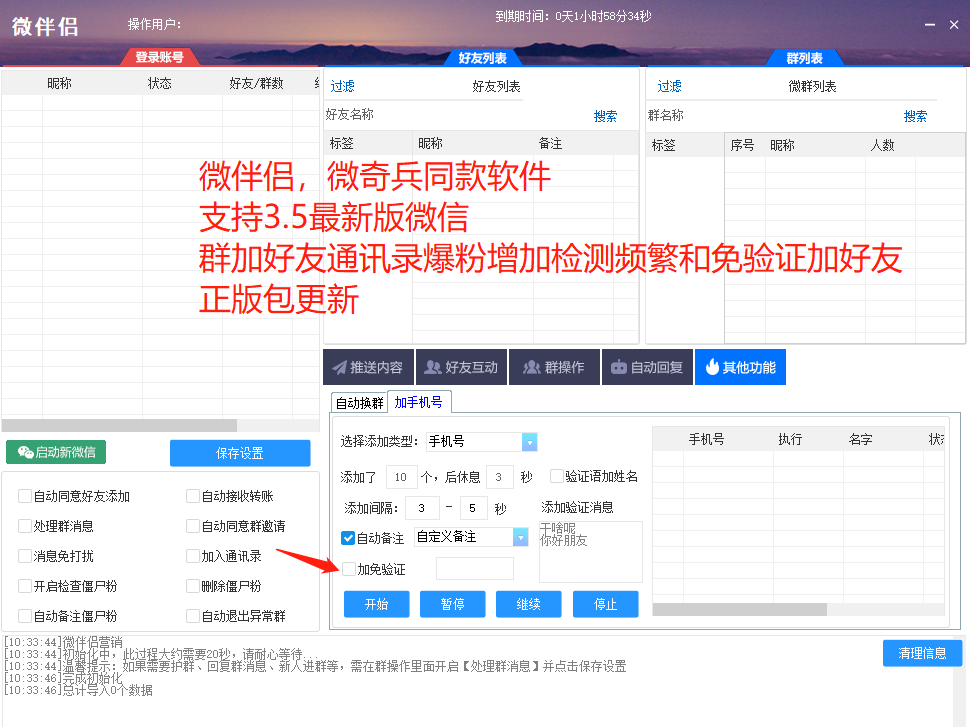Toggle 自动备注僵尸粉 checkbox
The width and height of the screenshot is (970, 727).
[25, 616]
